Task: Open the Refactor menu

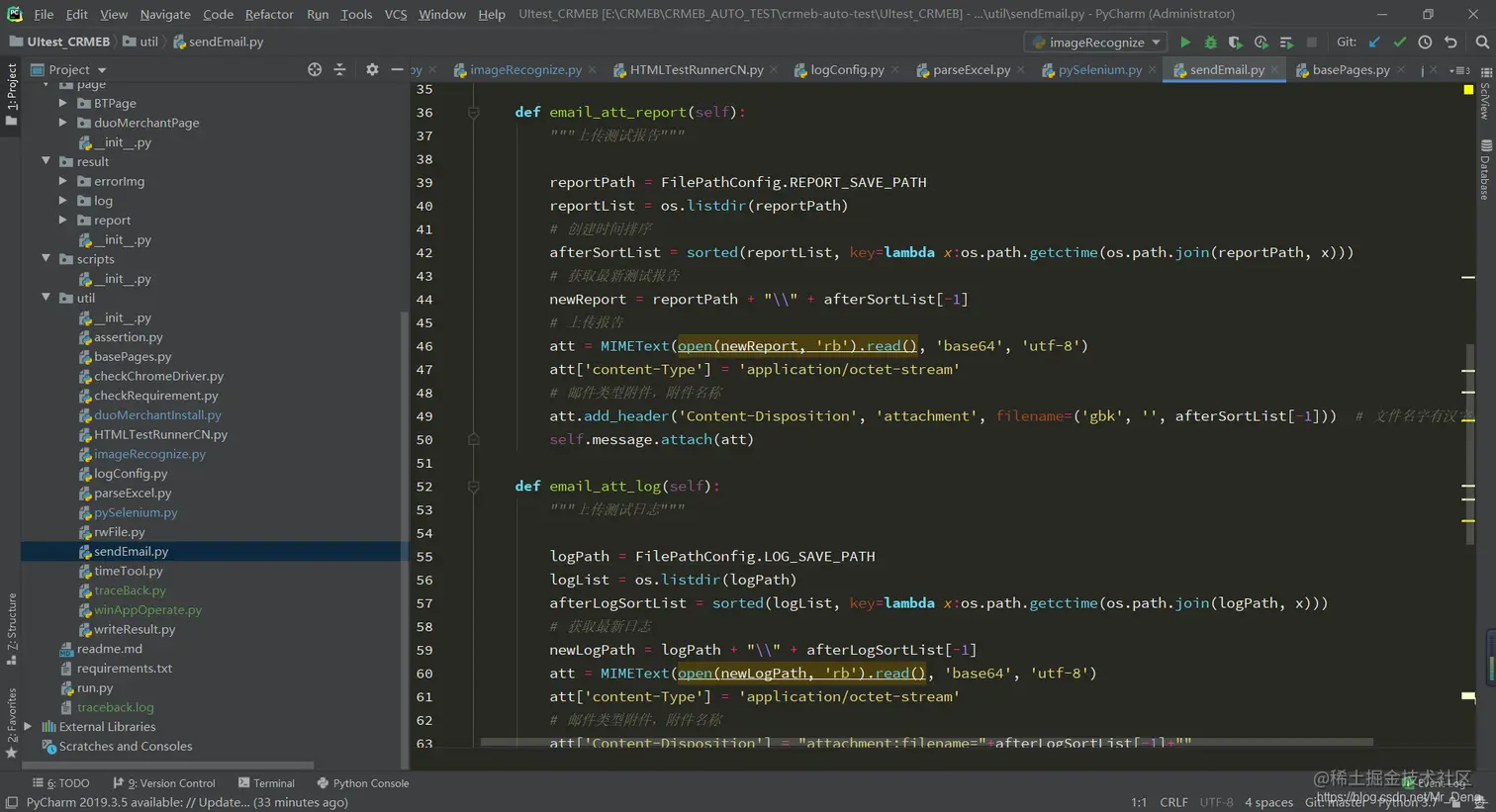Action: [268, 14]
